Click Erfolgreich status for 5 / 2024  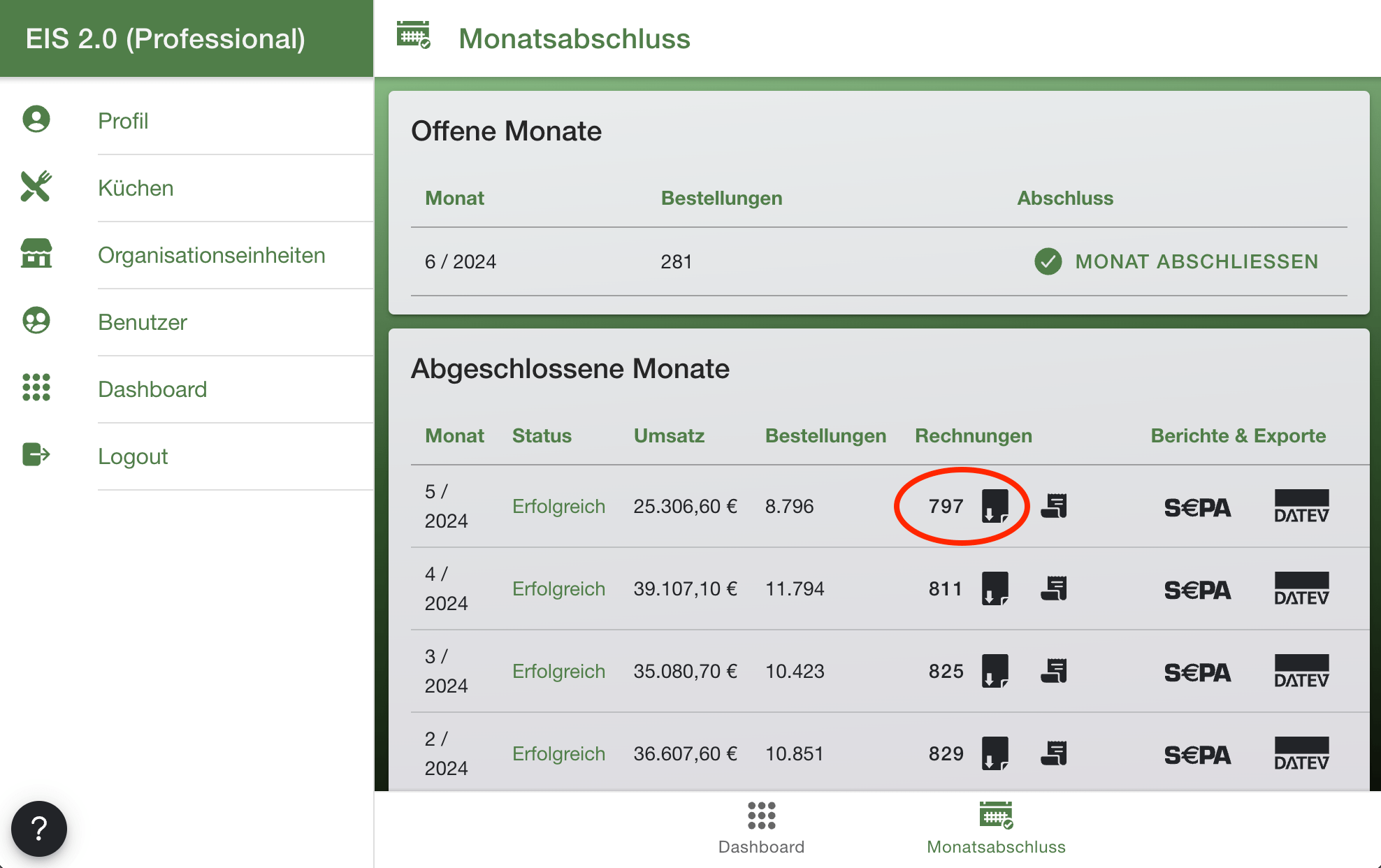pyautogui.click(x=558, y=506)
